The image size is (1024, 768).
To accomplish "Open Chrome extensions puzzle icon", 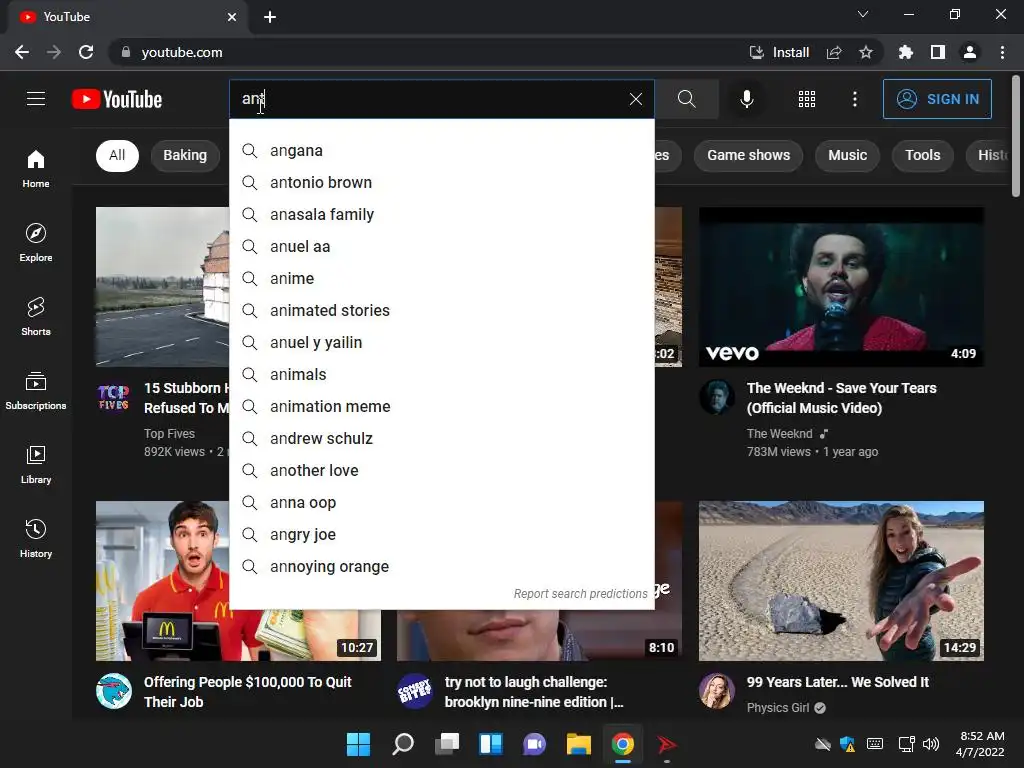I will pyautogui.click(x=905, y=52).
